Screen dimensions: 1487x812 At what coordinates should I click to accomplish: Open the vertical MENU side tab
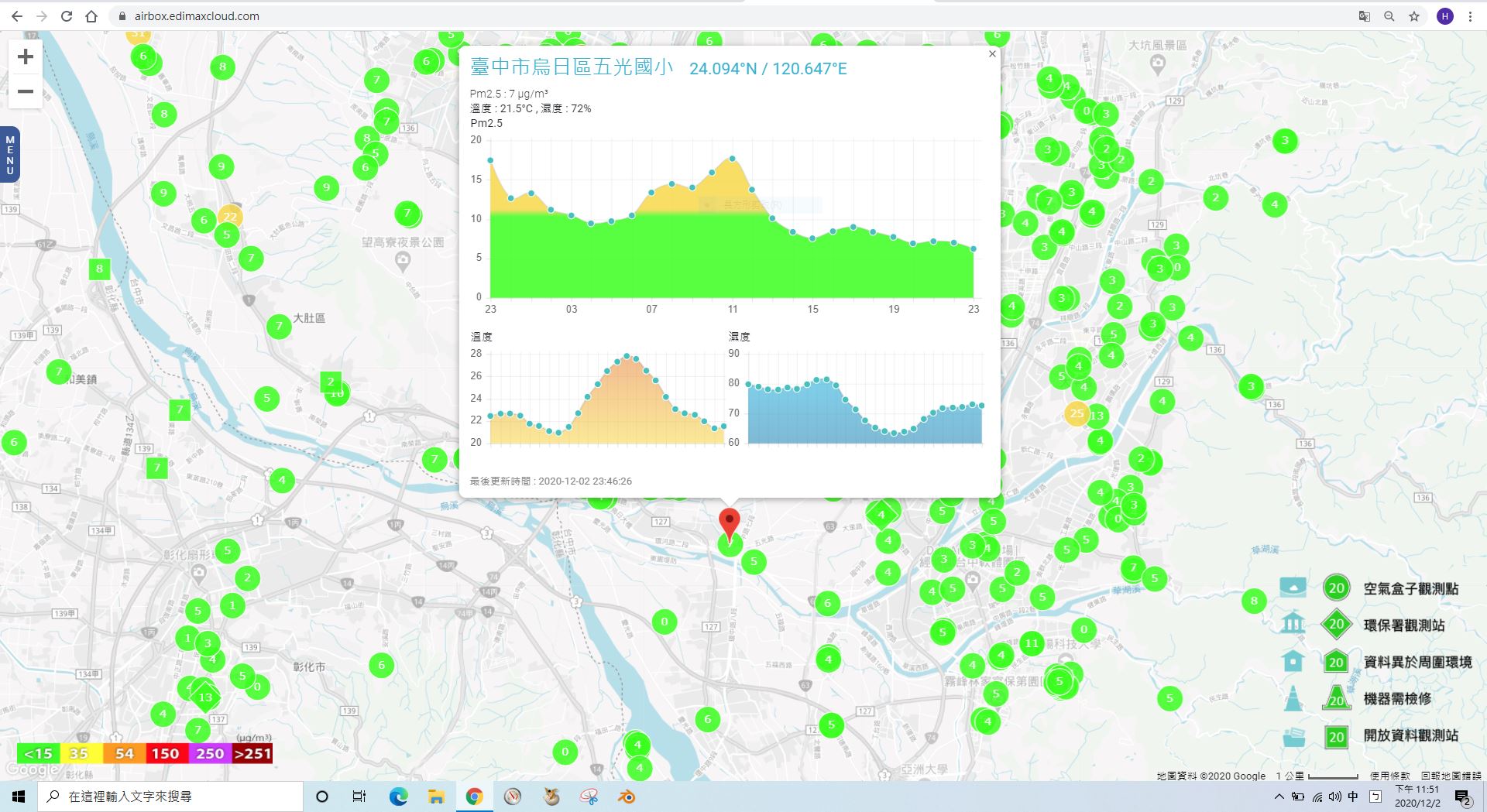[9, 155]
